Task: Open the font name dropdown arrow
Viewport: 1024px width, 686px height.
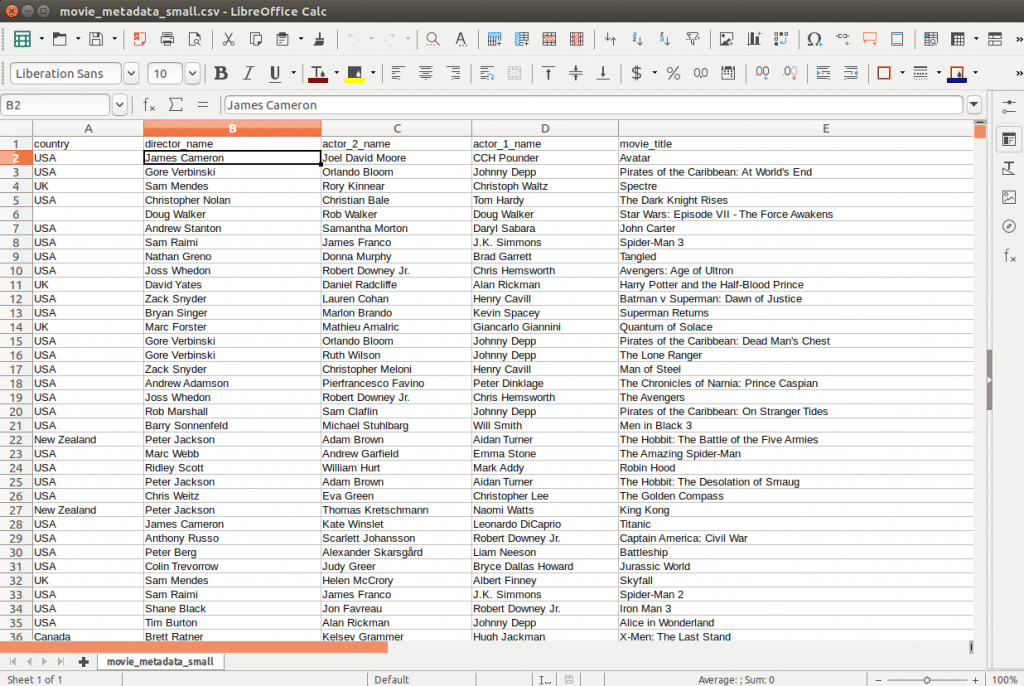Action: tap(131, 73)
